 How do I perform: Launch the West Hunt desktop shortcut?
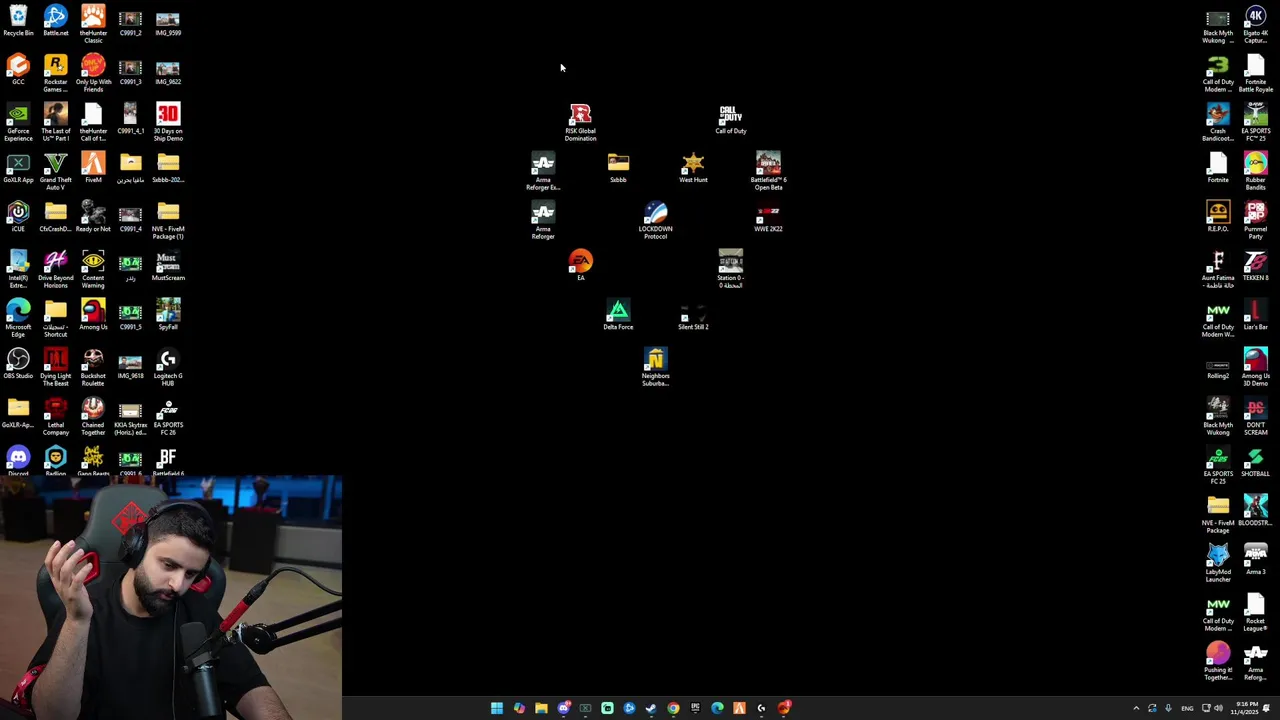(693, 168)
